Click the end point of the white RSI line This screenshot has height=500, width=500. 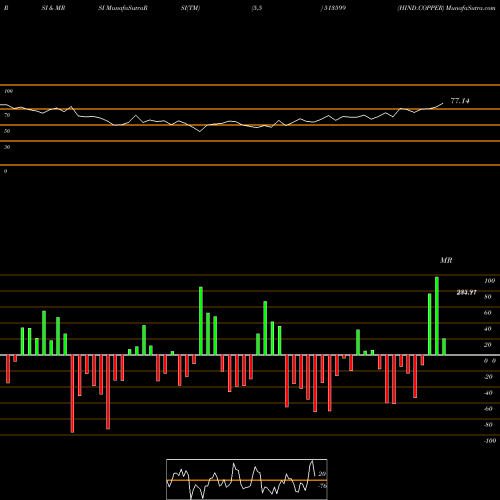[x=443, y=103]
